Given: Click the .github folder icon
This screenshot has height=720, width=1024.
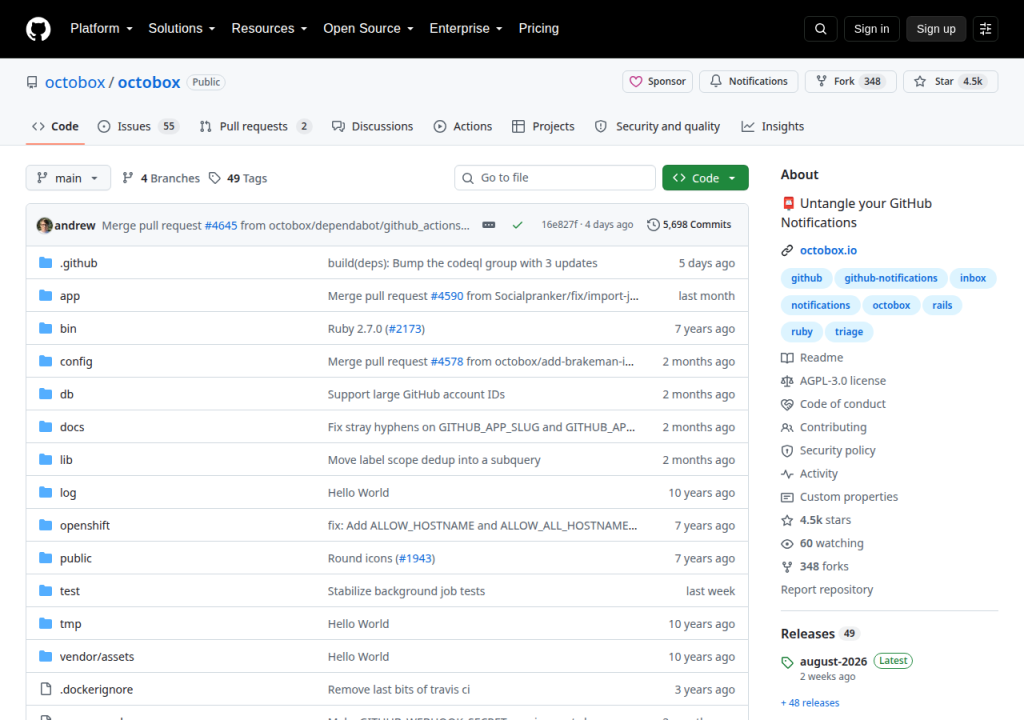Looking at the screenshot, I should tap(45, 263).
